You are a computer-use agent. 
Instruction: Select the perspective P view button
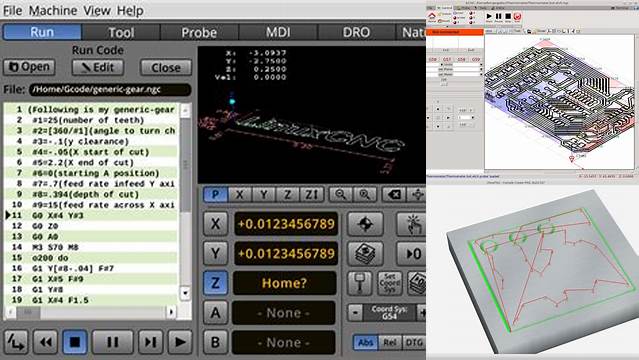[x=215, y=194]
